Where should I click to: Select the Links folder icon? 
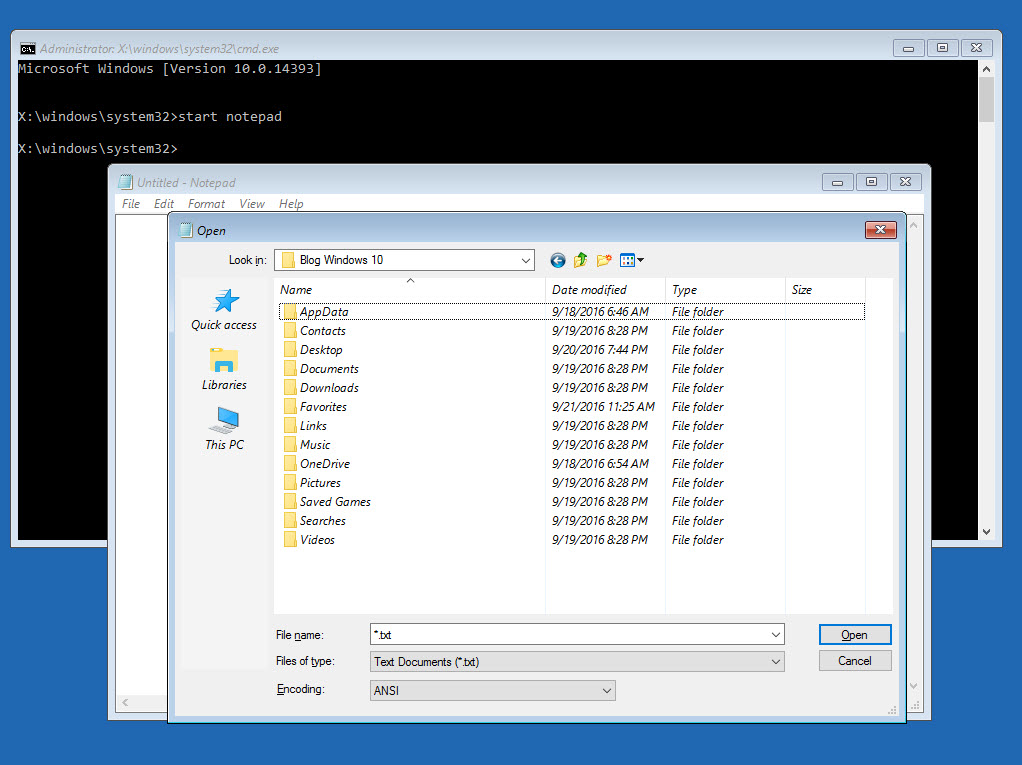[x=290, y=426]
